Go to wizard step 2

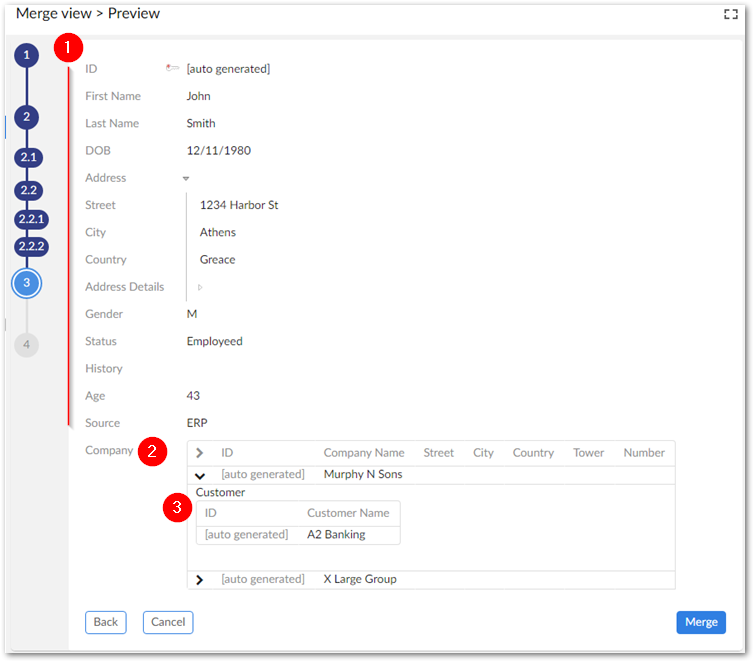(26, 117)
